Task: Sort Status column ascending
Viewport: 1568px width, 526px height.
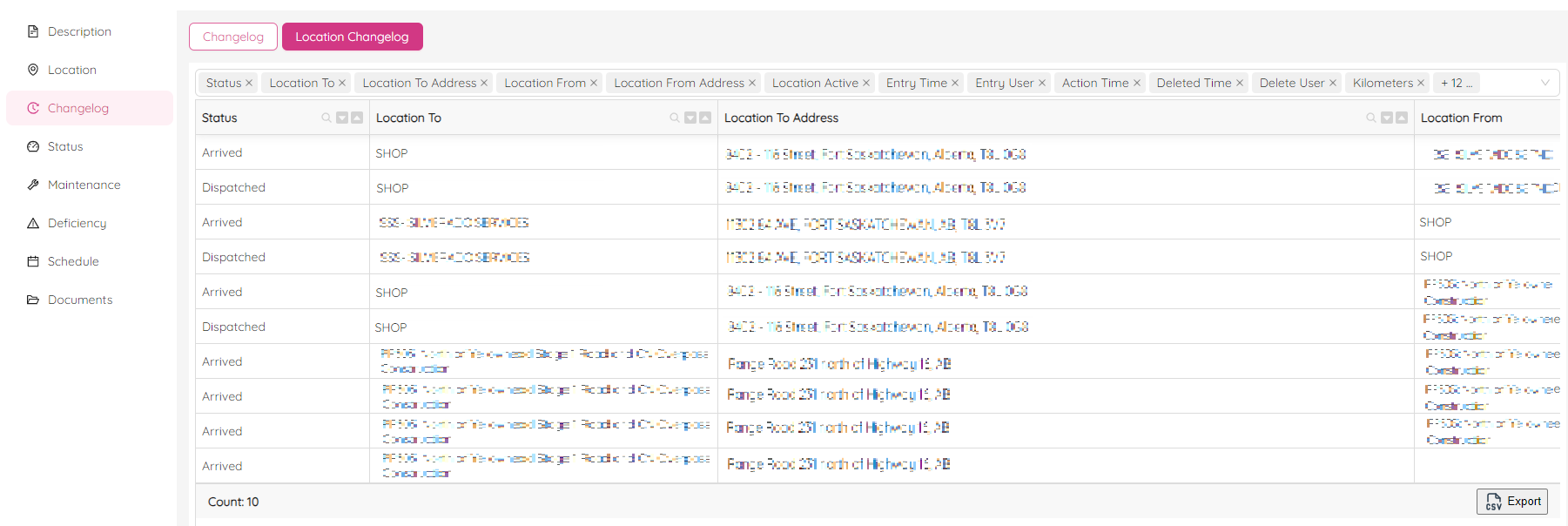Action: [x=357, y=118]
